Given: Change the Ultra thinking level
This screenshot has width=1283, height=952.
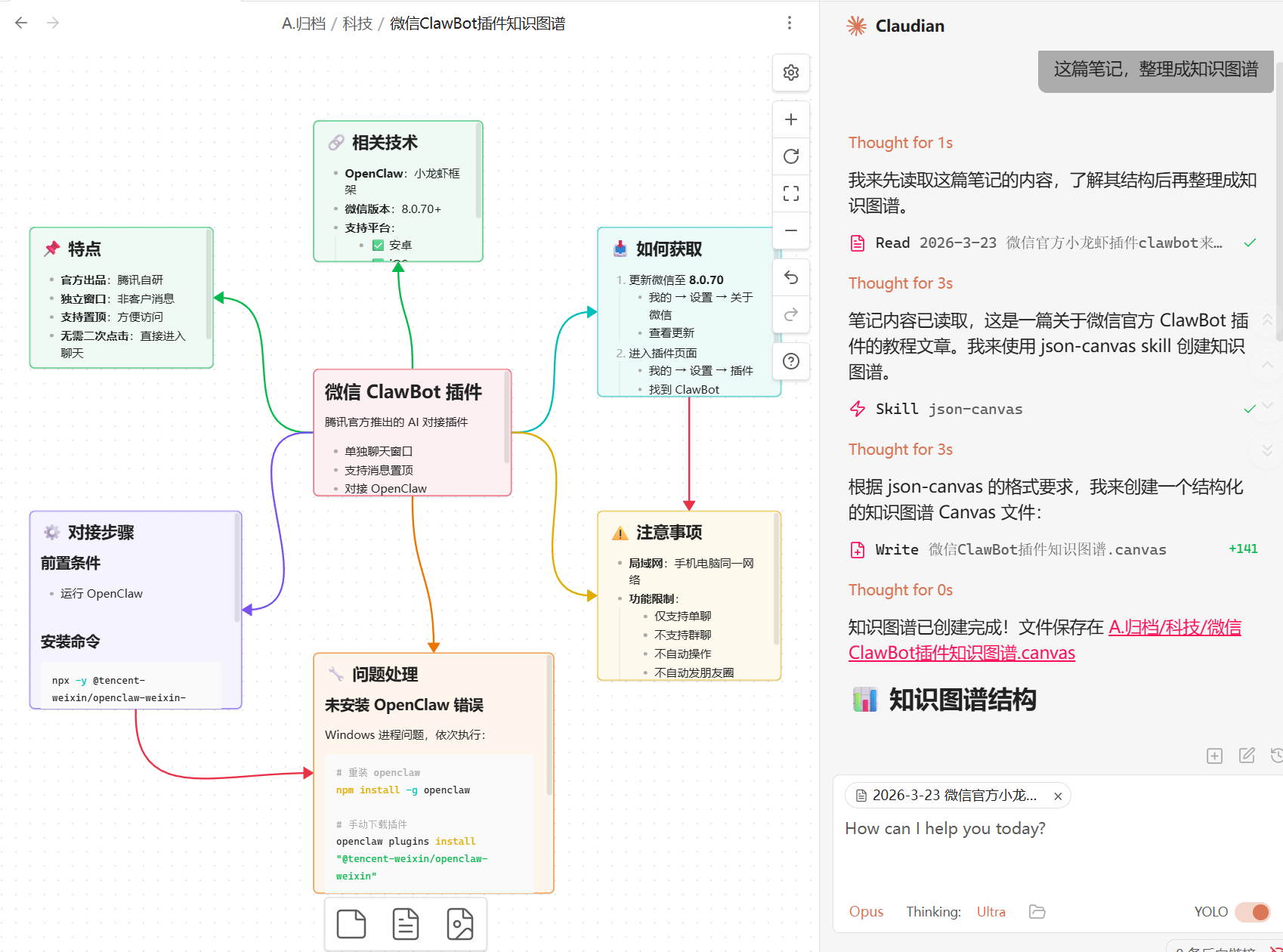Looking at the screenshot, I should coord(991,911).
